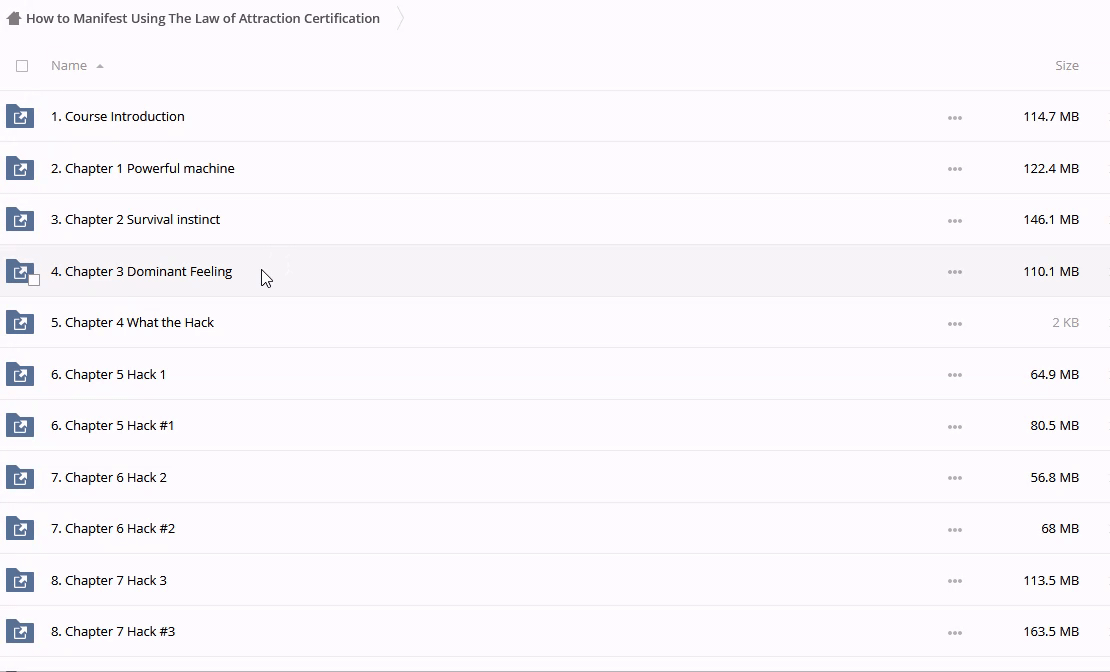
Task: Sort the file list by Name
Action: tap(69, 66)
